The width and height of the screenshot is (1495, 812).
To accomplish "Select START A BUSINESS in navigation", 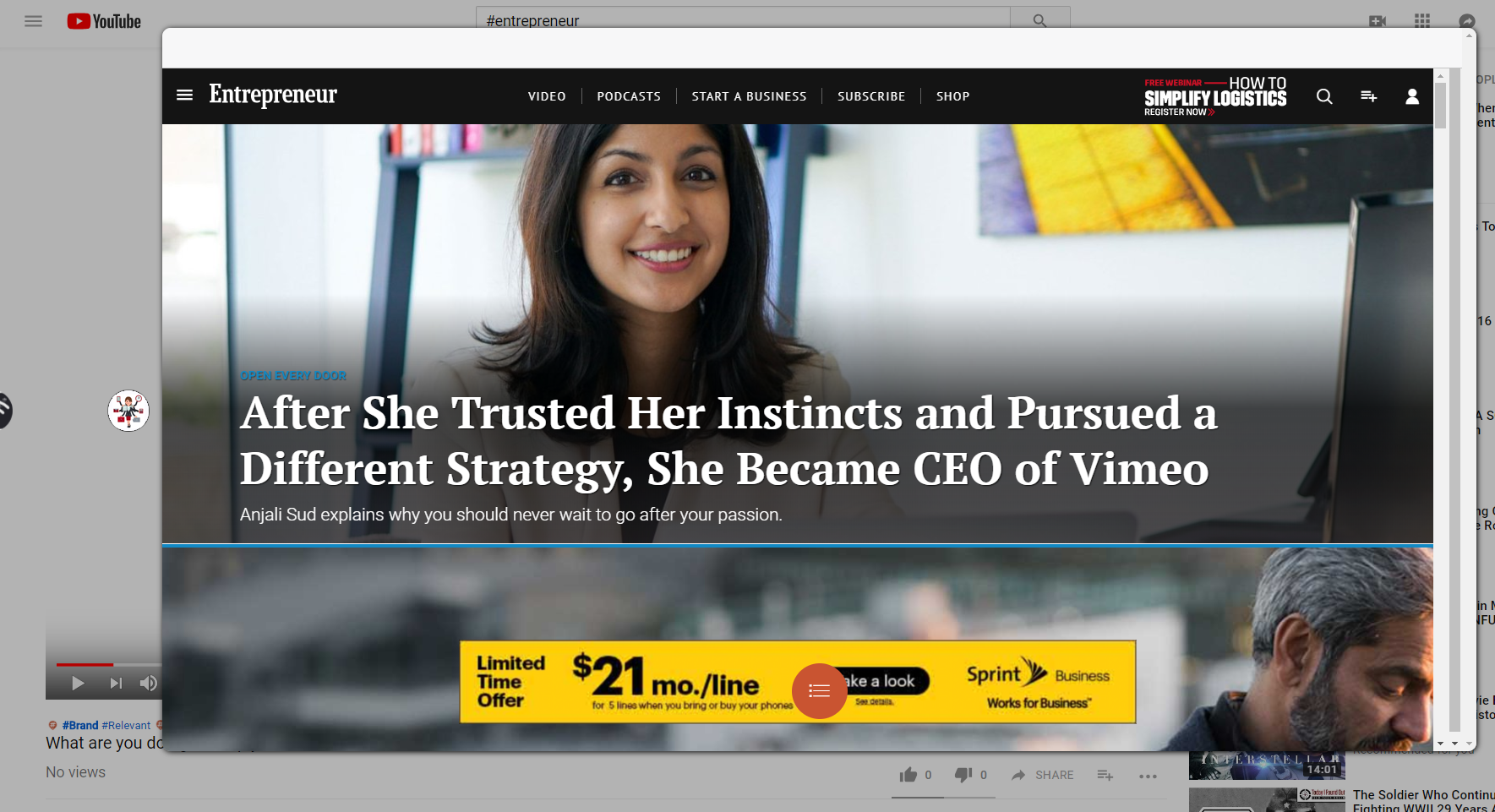I will pos(749,96).
